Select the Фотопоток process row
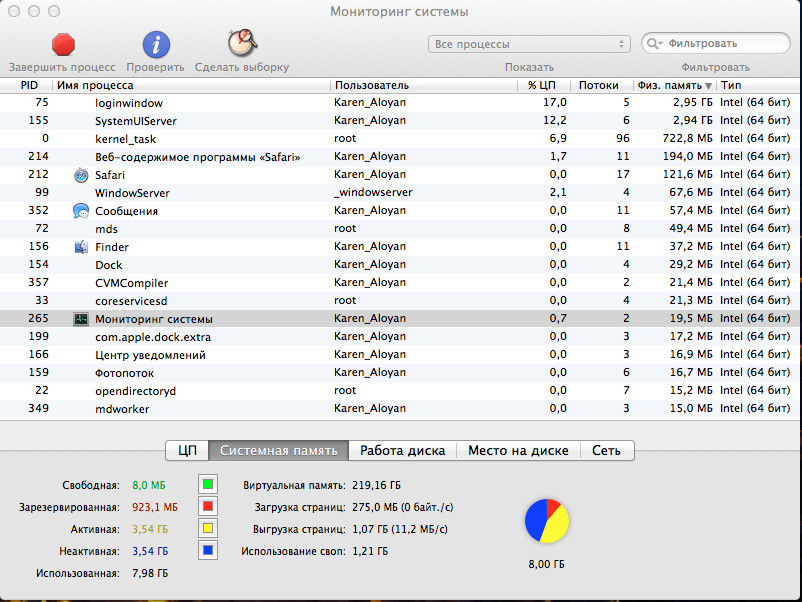This screenshot has width=802, height=602. [x=400, y=373]
